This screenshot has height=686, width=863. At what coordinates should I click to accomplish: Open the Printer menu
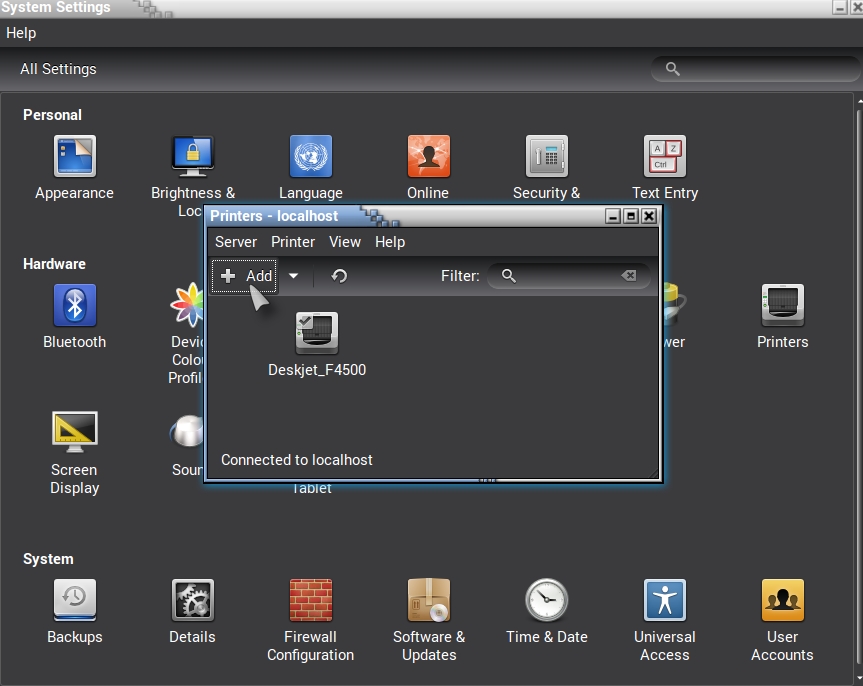pos(293,242)
